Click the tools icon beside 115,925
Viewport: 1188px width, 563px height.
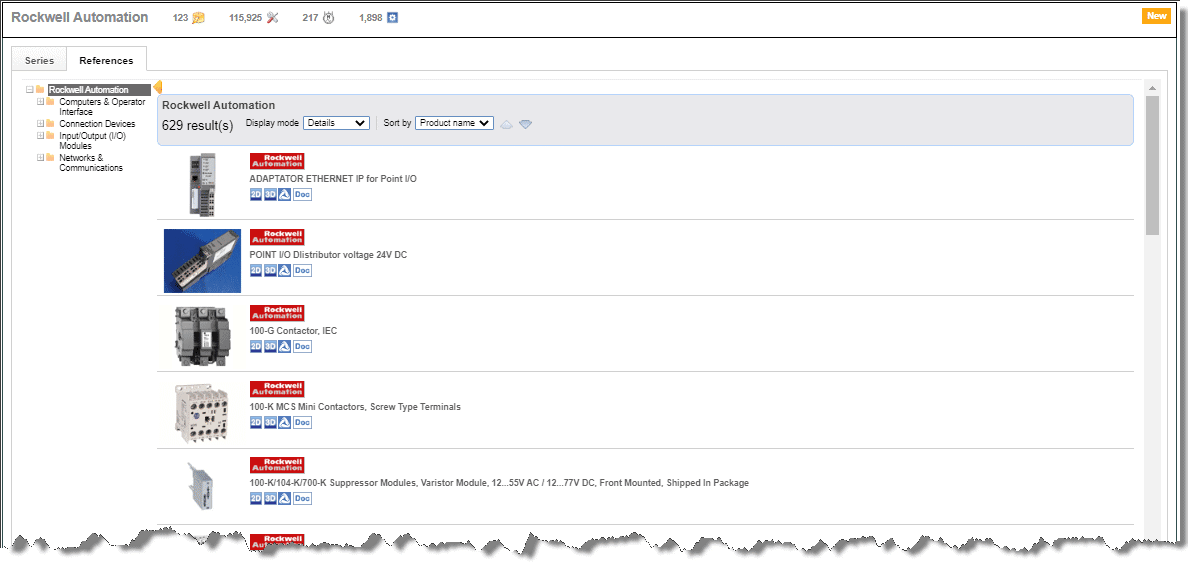(x=272, y=17)
